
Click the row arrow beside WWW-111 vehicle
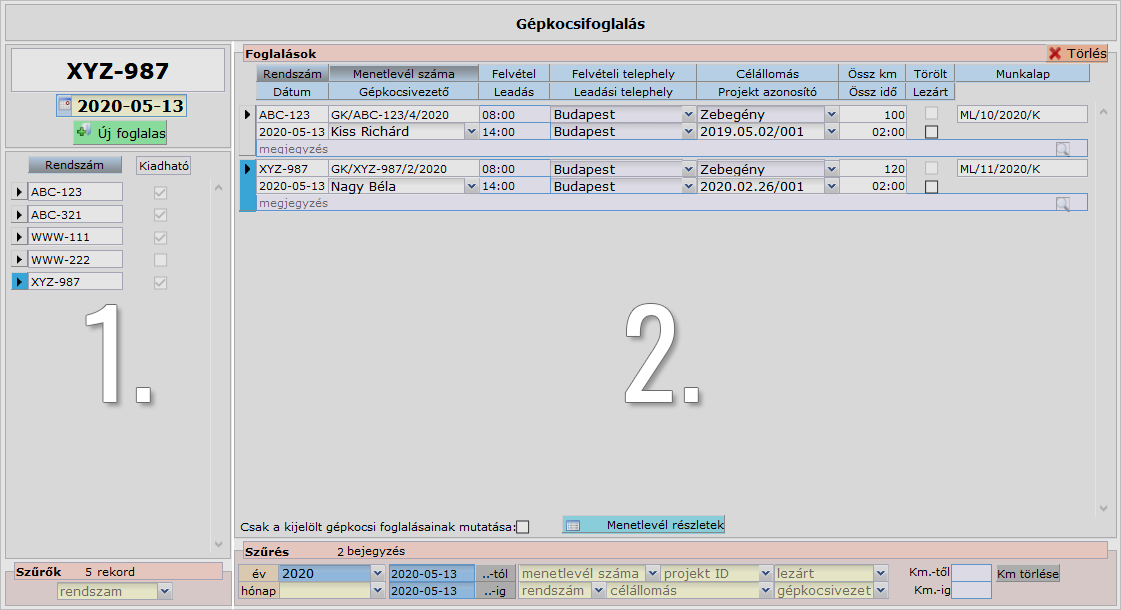(x=19, y=237)
